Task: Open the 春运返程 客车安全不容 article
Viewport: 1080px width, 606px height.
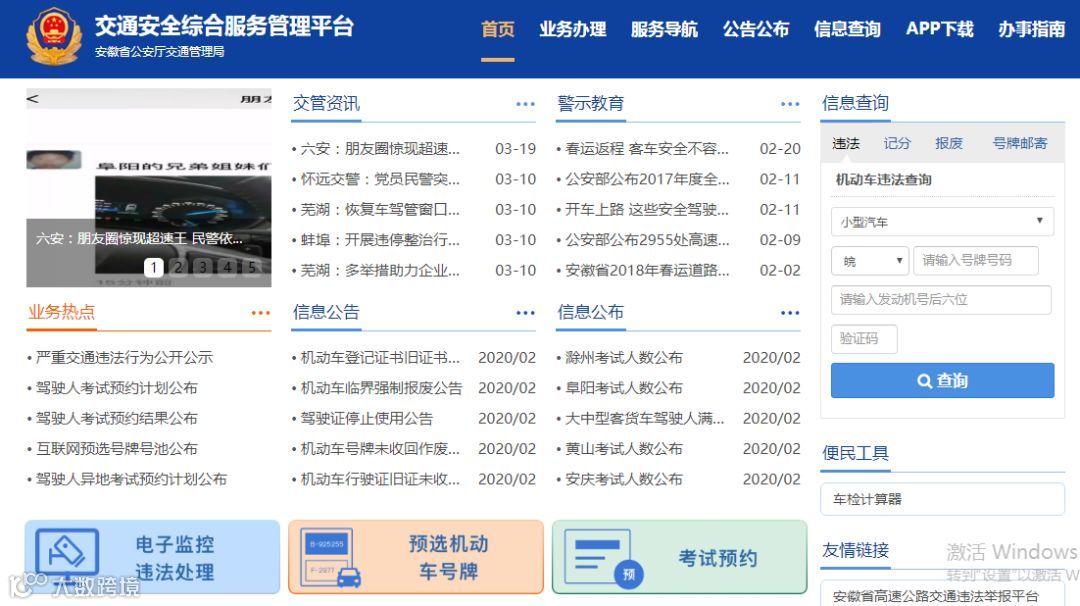Action: point(647,149)
